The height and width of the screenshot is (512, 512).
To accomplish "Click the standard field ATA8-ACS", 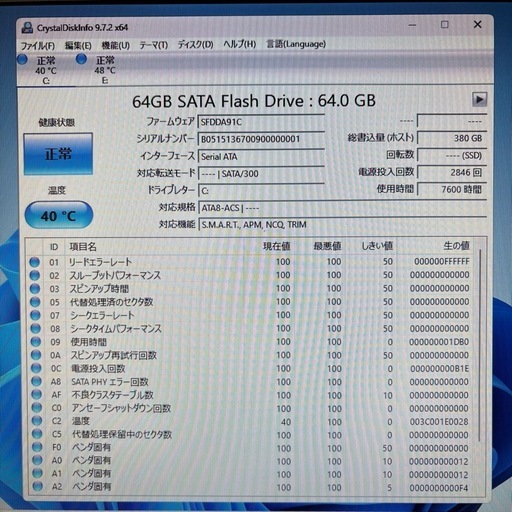I will [342, 208].
